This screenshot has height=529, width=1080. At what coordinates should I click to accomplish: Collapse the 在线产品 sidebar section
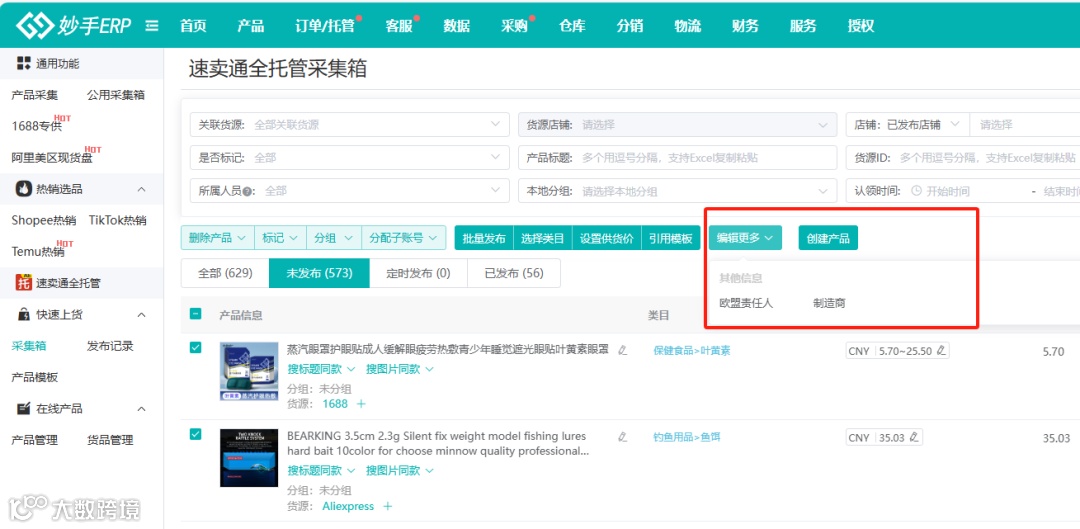click(x=141, y=409)
